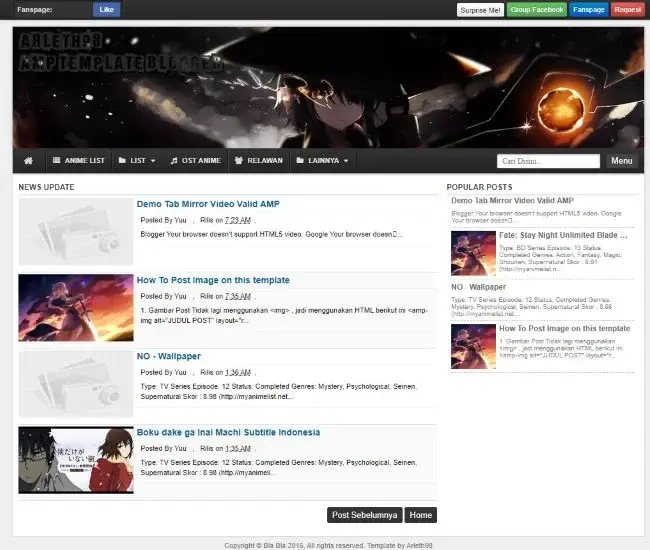This screenshot has height=550, width=650.
Task: Open popular post How To Post Image
Action: pos(565,328)
